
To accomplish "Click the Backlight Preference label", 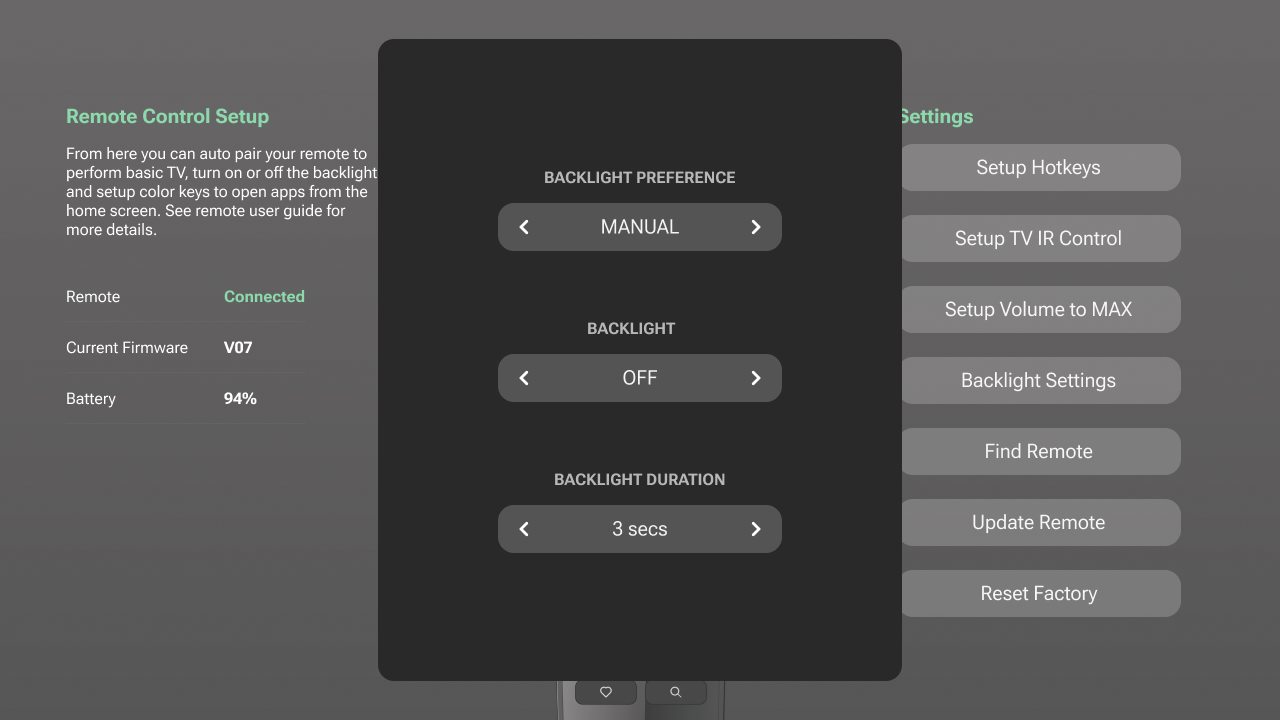I will (640, 178).
